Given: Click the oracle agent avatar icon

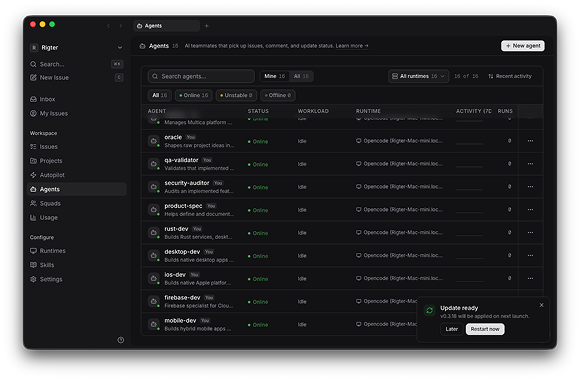Looking at the screenshot, I should (154, 141).
